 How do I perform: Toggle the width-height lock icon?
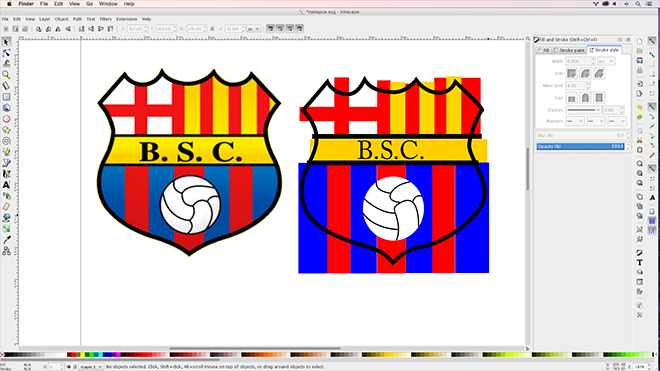(x=212, y=29)
